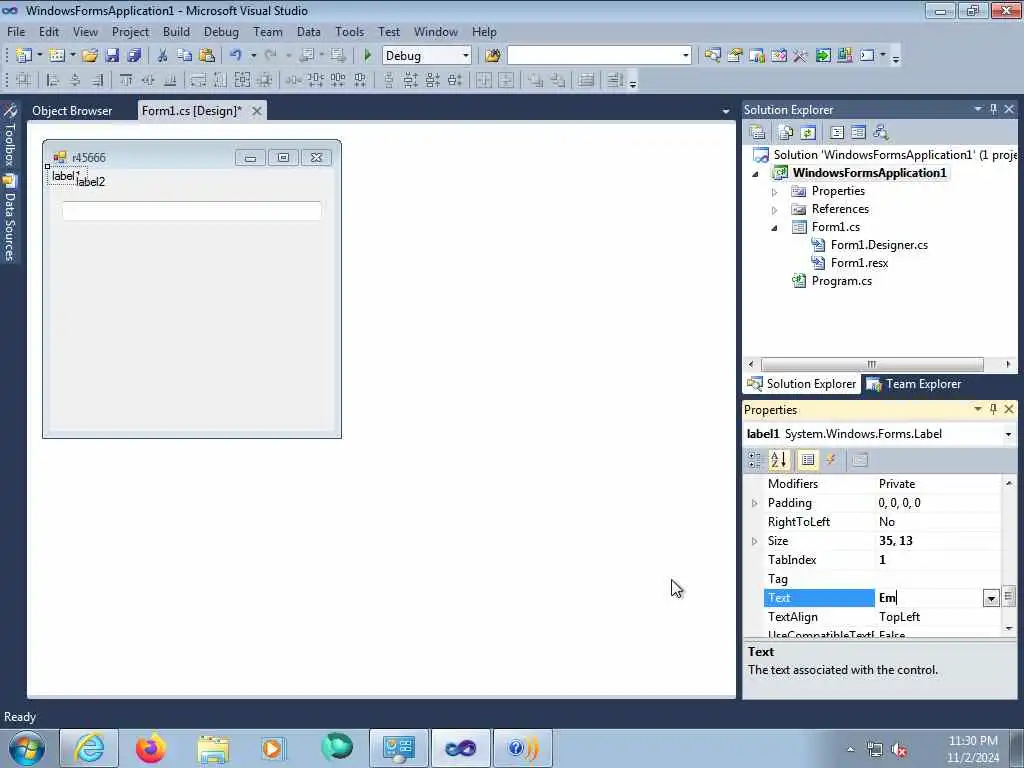Click the Copy toolbar icon

coord(185,56)
